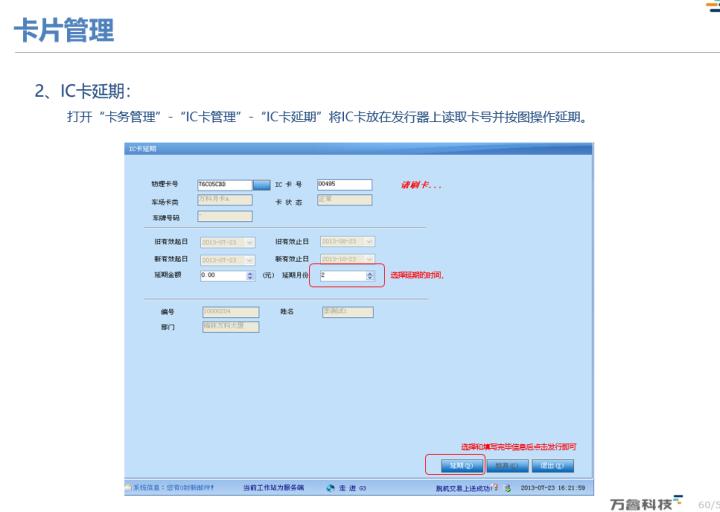
Task: Click the 卡状态 read-only field
Action: [x=344, y=200]
